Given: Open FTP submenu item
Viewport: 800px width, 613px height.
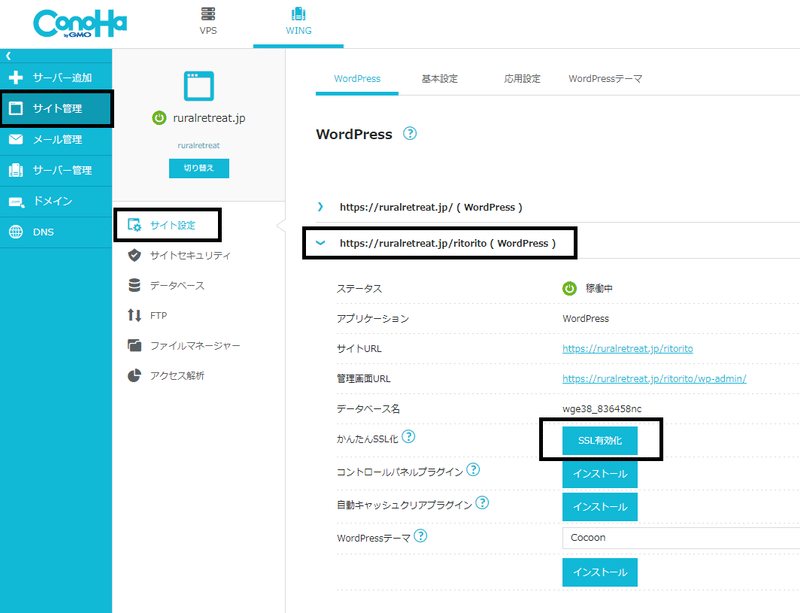Looking at the screenshot, I should [158, 315].
